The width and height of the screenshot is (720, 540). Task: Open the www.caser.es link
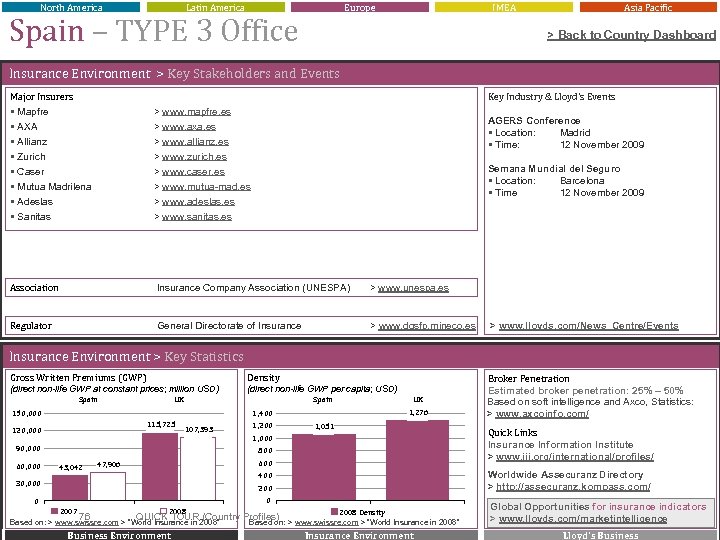(193, 172)
